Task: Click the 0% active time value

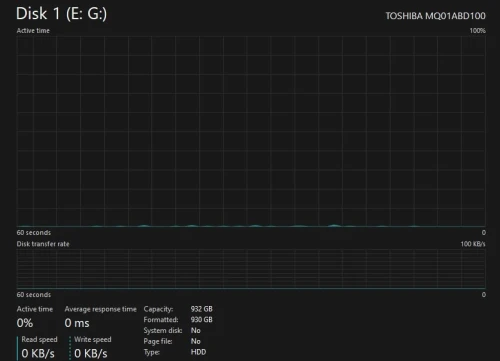Action: coord(25,323)
